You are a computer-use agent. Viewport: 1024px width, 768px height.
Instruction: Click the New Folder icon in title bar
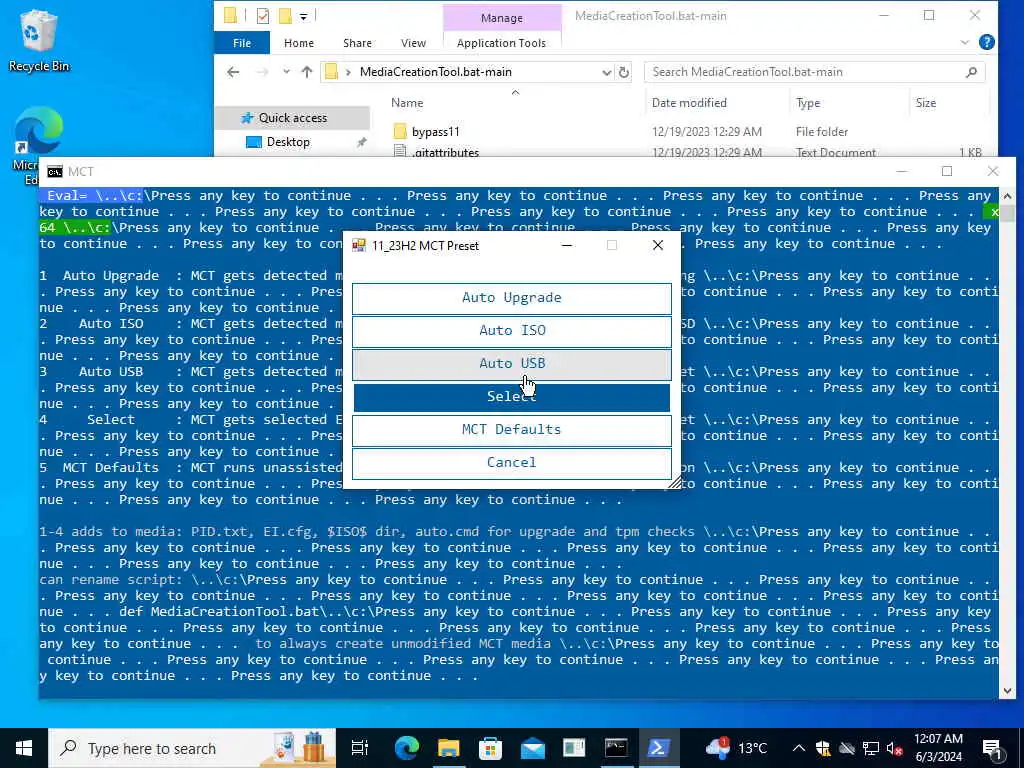click(x=285, y=16)
